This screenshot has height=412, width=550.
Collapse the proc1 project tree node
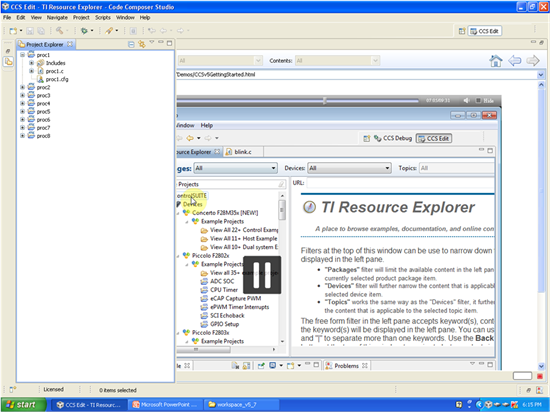pyautogui.click(x=22, y=55)
